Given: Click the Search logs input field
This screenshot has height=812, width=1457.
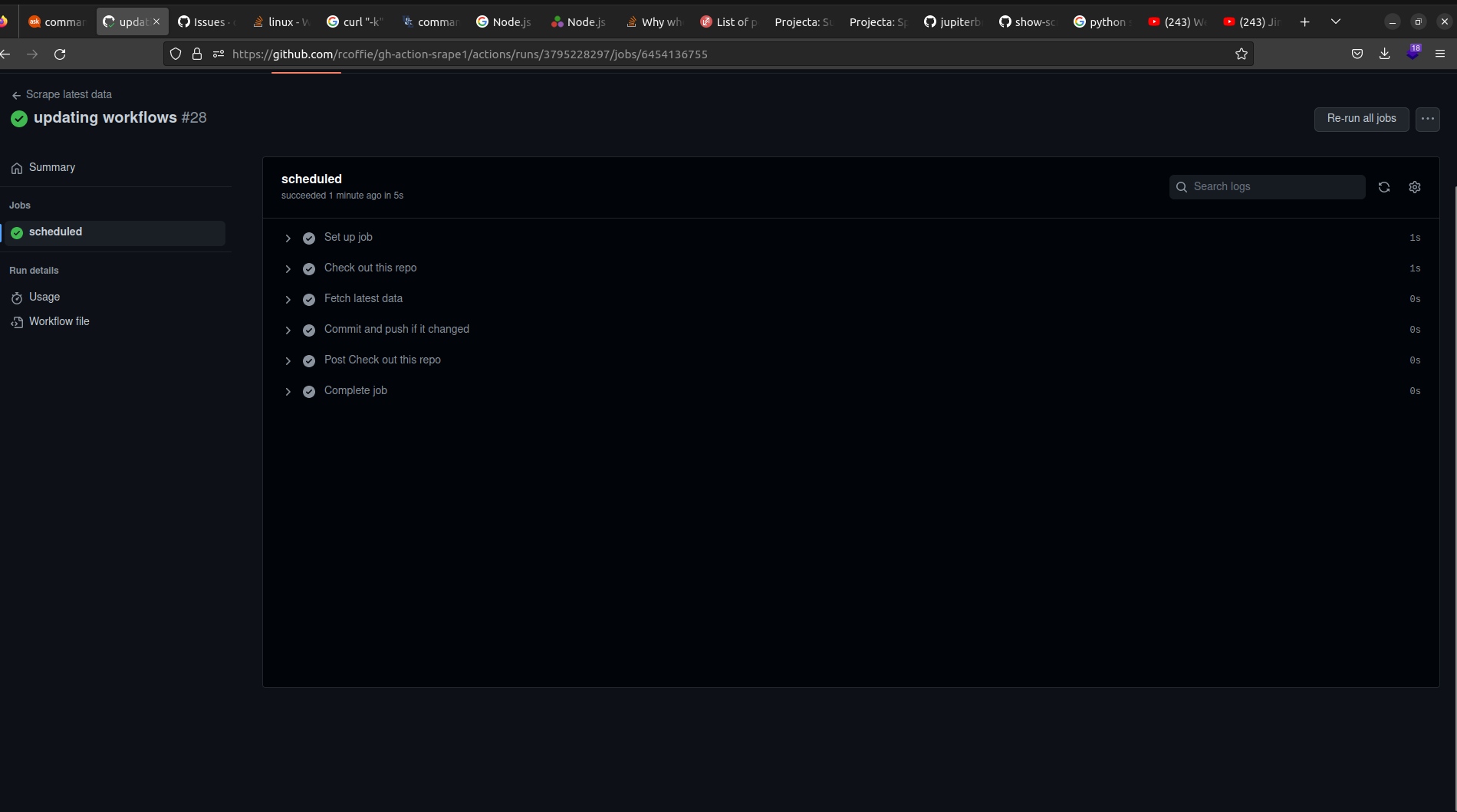Looking at the screenshot, I should (x=1267, y=187).
